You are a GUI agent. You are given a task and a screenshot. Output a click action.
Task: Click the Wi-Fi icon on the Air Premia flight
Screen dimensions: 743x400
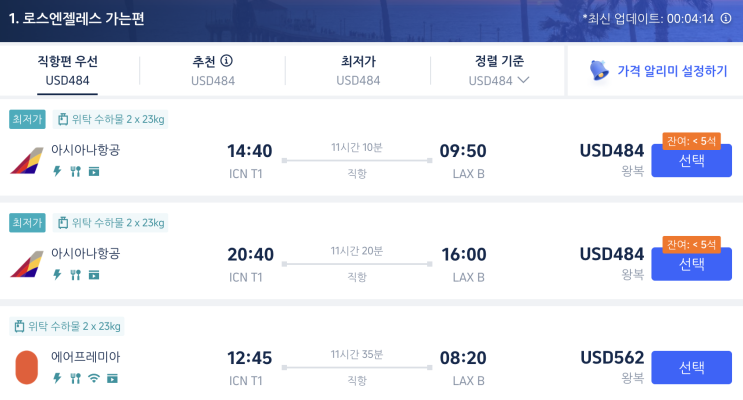click(x=93, y=378)
